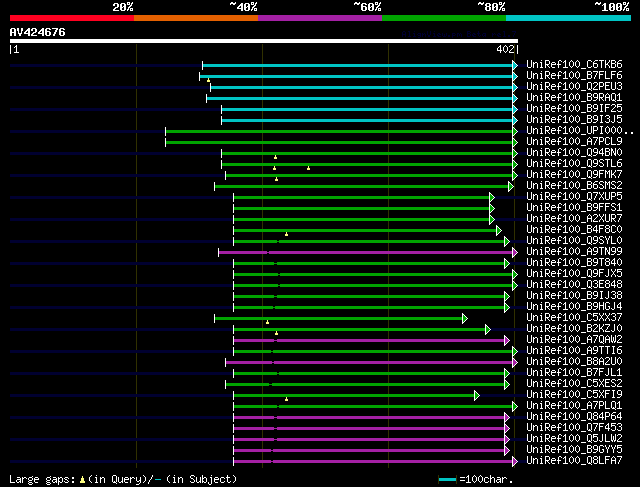
Task: Select the UniRef100_Q8LFA7 label
Action: [x=574, y=461]
